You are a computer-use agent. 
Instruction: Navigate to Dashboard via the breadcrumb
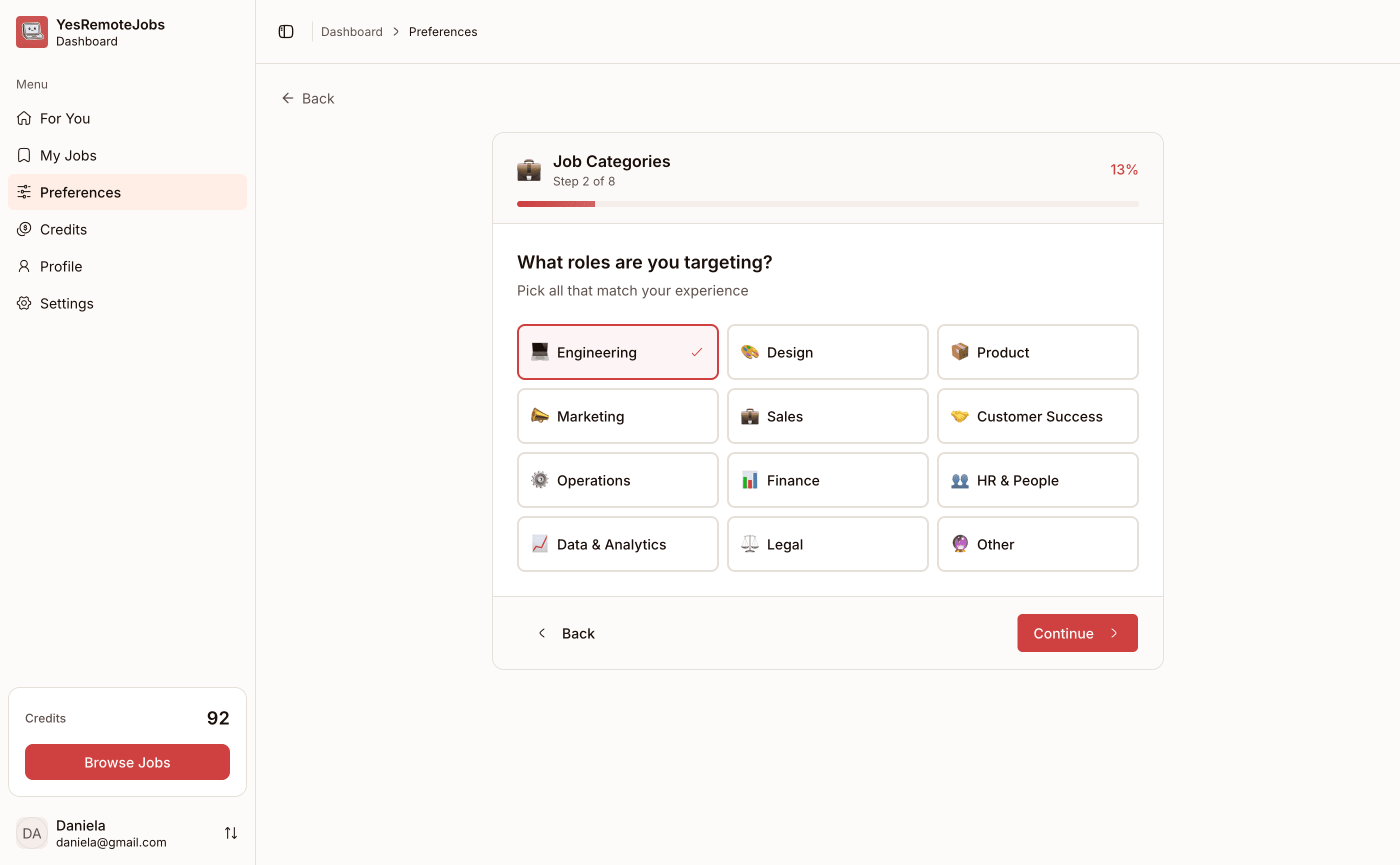coord(351,31)
